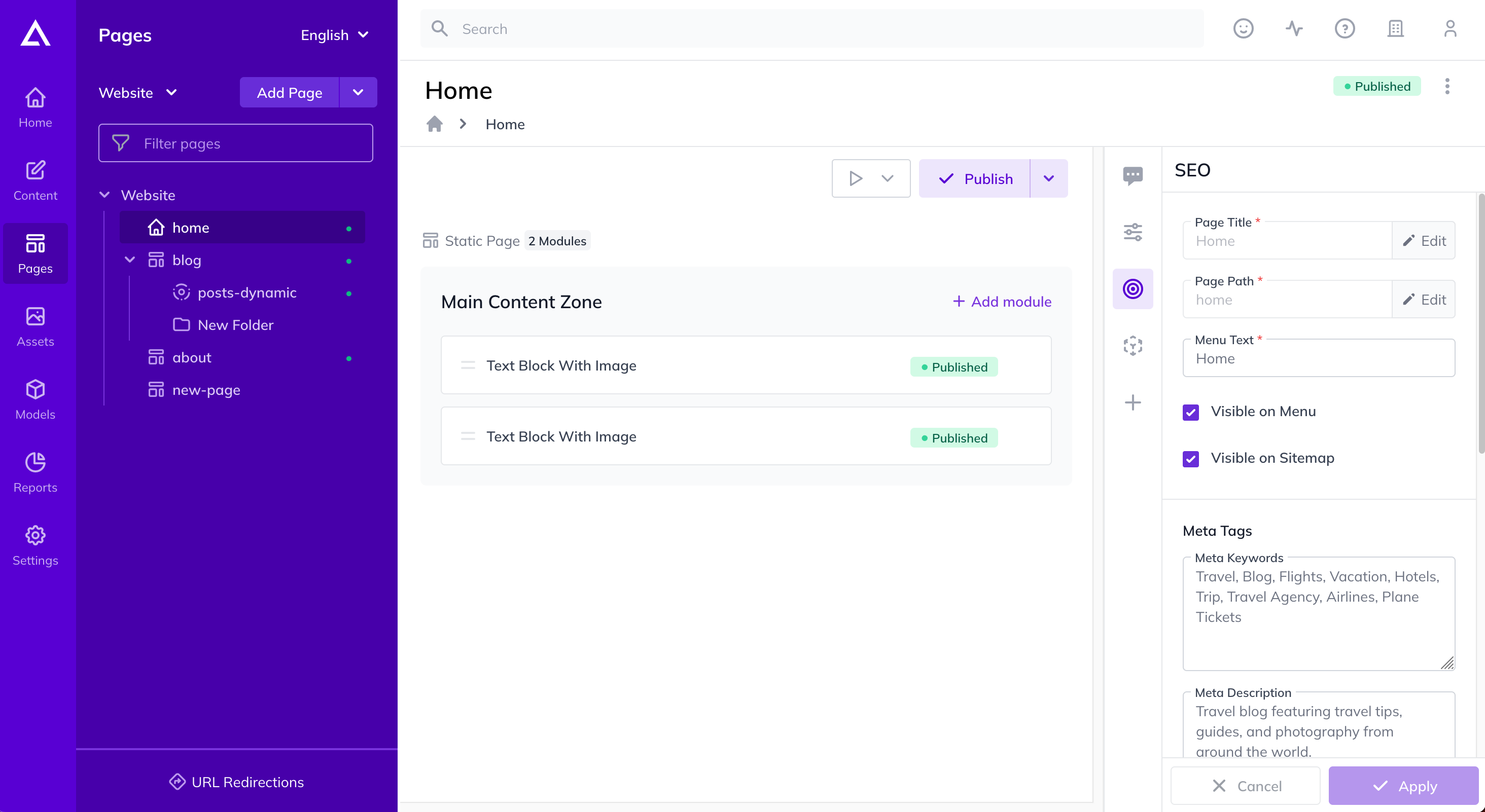Screen dimensions: 1485x812
Task: Open Assets section
Action: 35,327
